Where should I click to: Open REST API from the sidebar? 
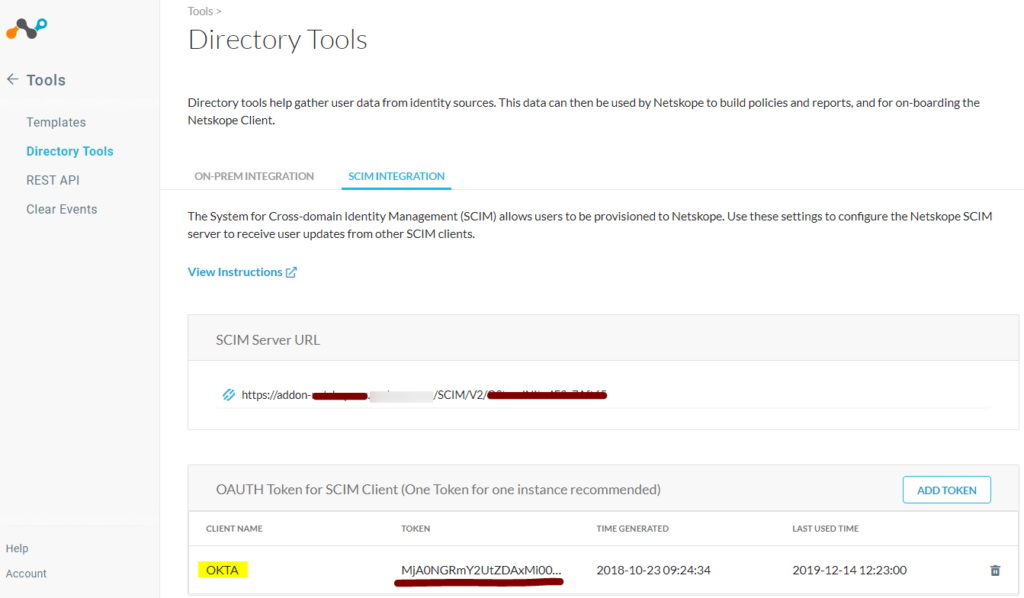pyautogui.click(x=52, y=180)
